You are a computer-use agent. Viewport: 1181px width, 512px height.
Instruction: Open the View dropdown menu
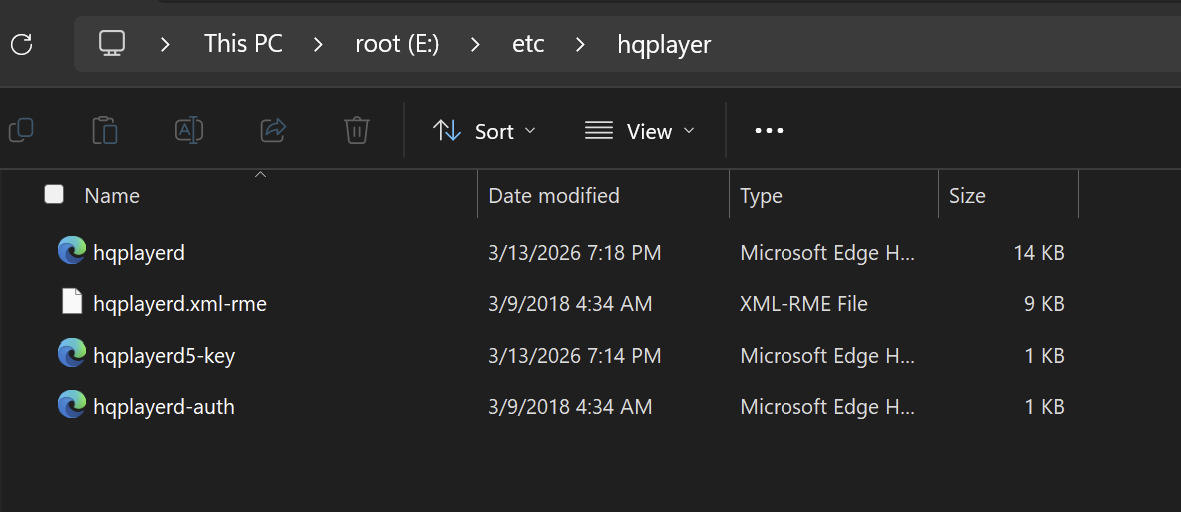click(x=640, y=131)
